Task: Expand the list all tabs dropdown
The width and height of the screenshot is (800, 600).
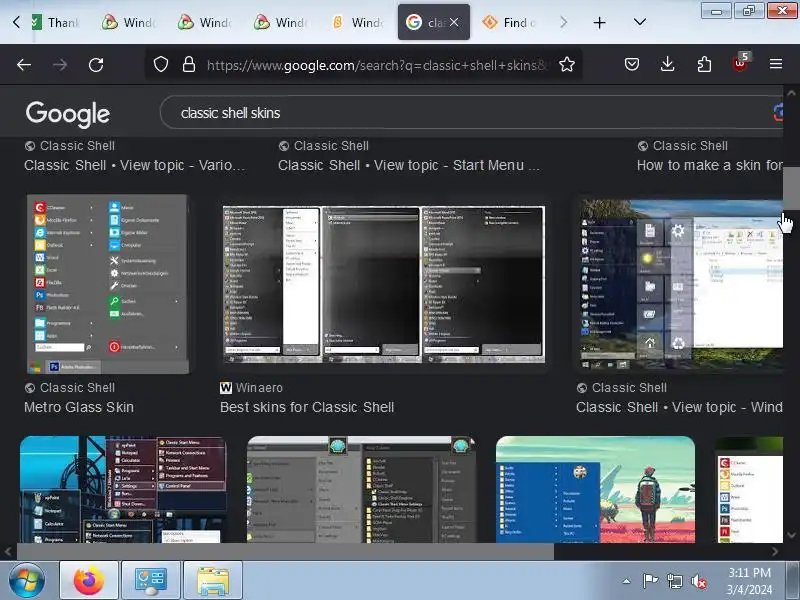Action: pyautogui.click(x=639, y=22)
